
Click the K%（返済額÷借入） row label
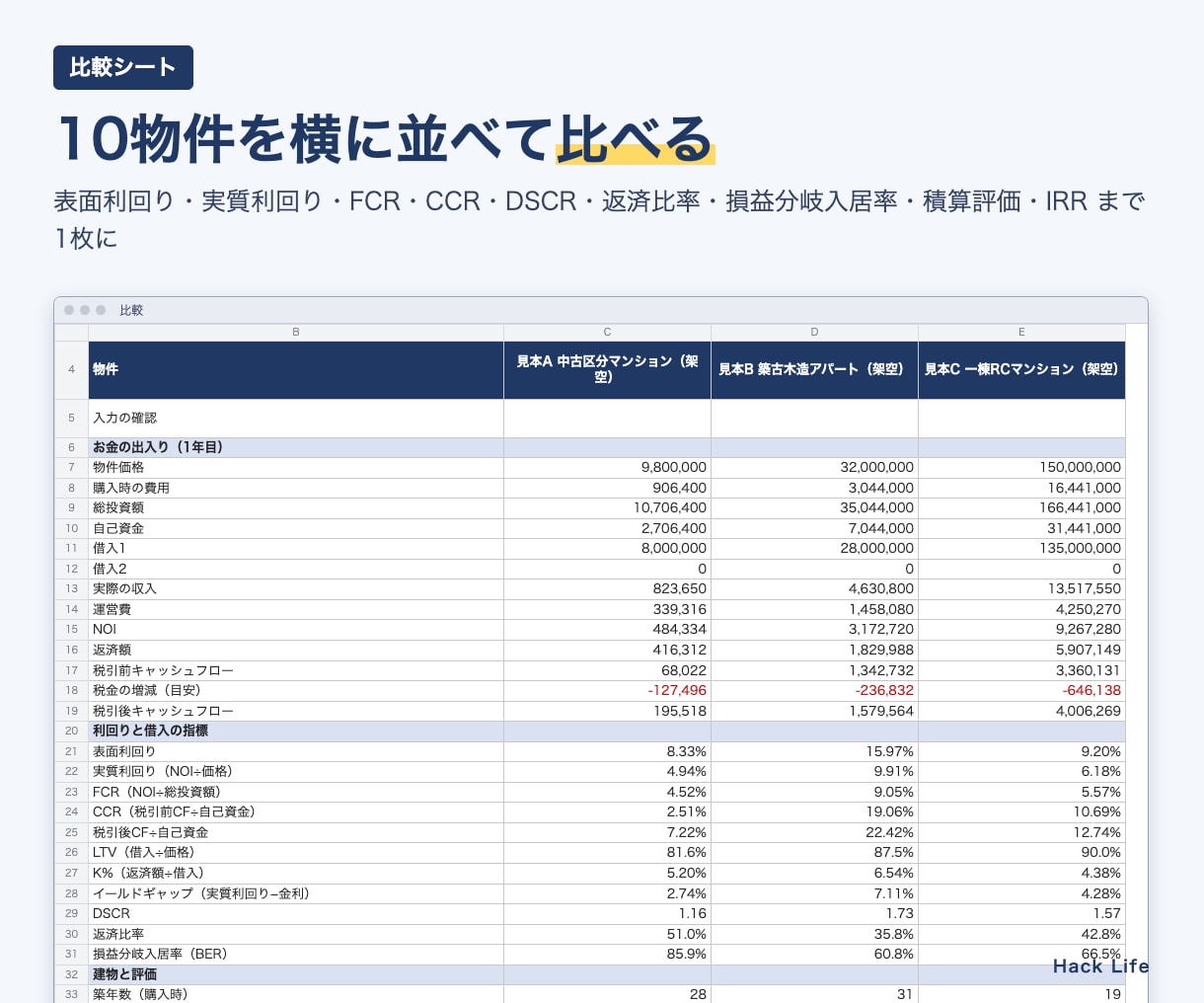point(149,873)
